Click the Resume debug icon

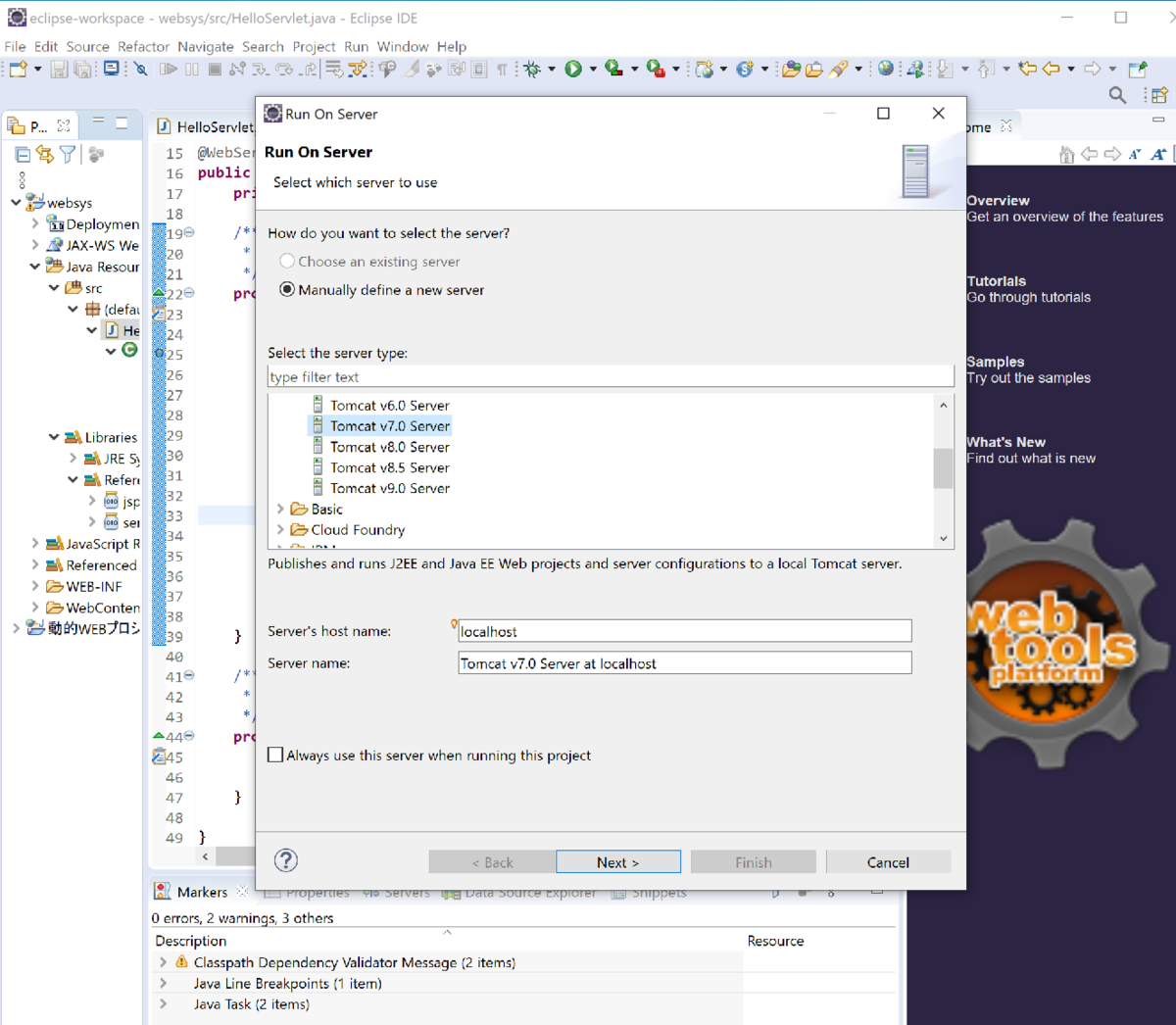pyautogui.click(x=169, y=69)
